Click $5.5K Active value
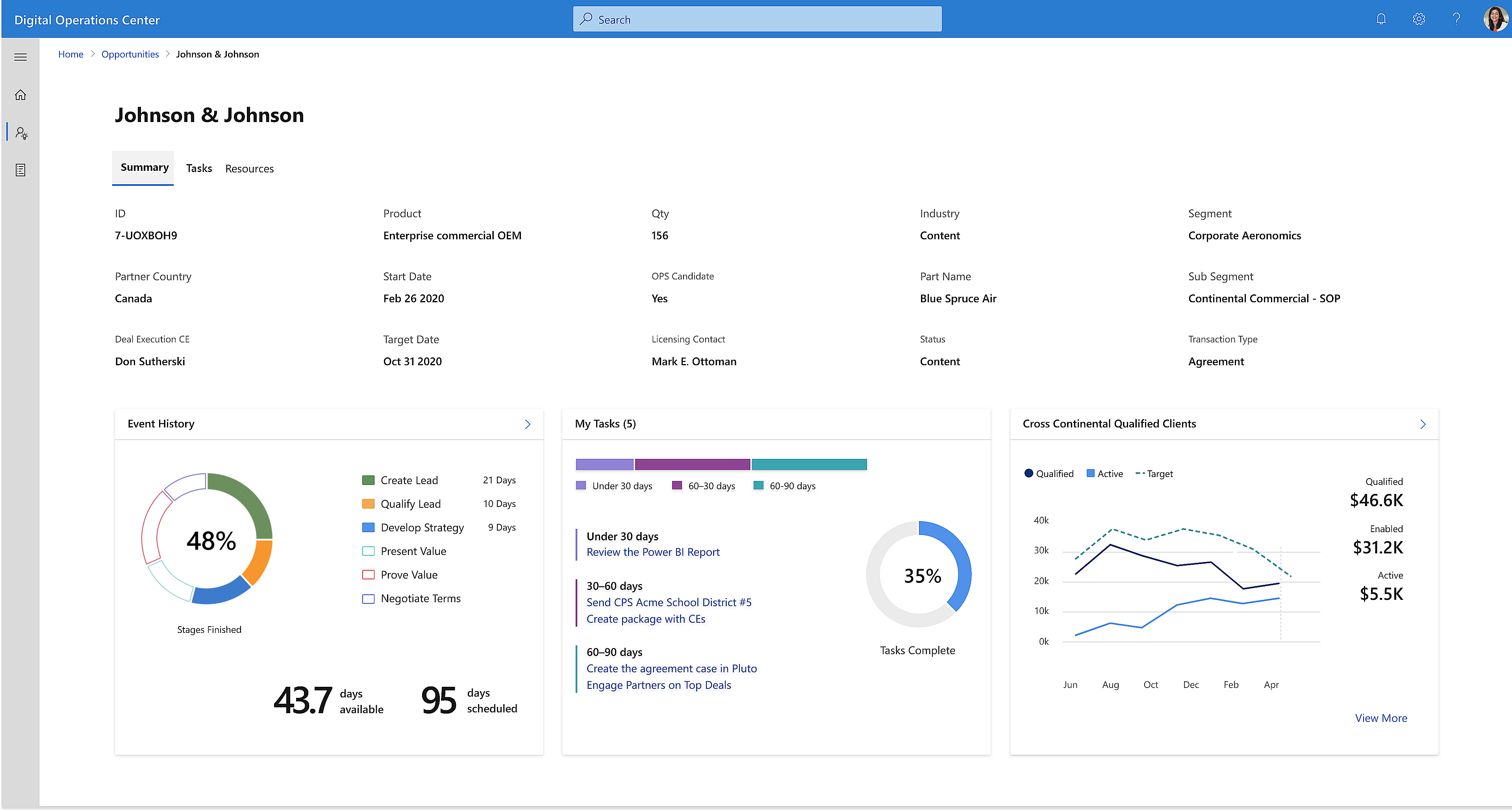1512x810 pixels. point(1381,594)
